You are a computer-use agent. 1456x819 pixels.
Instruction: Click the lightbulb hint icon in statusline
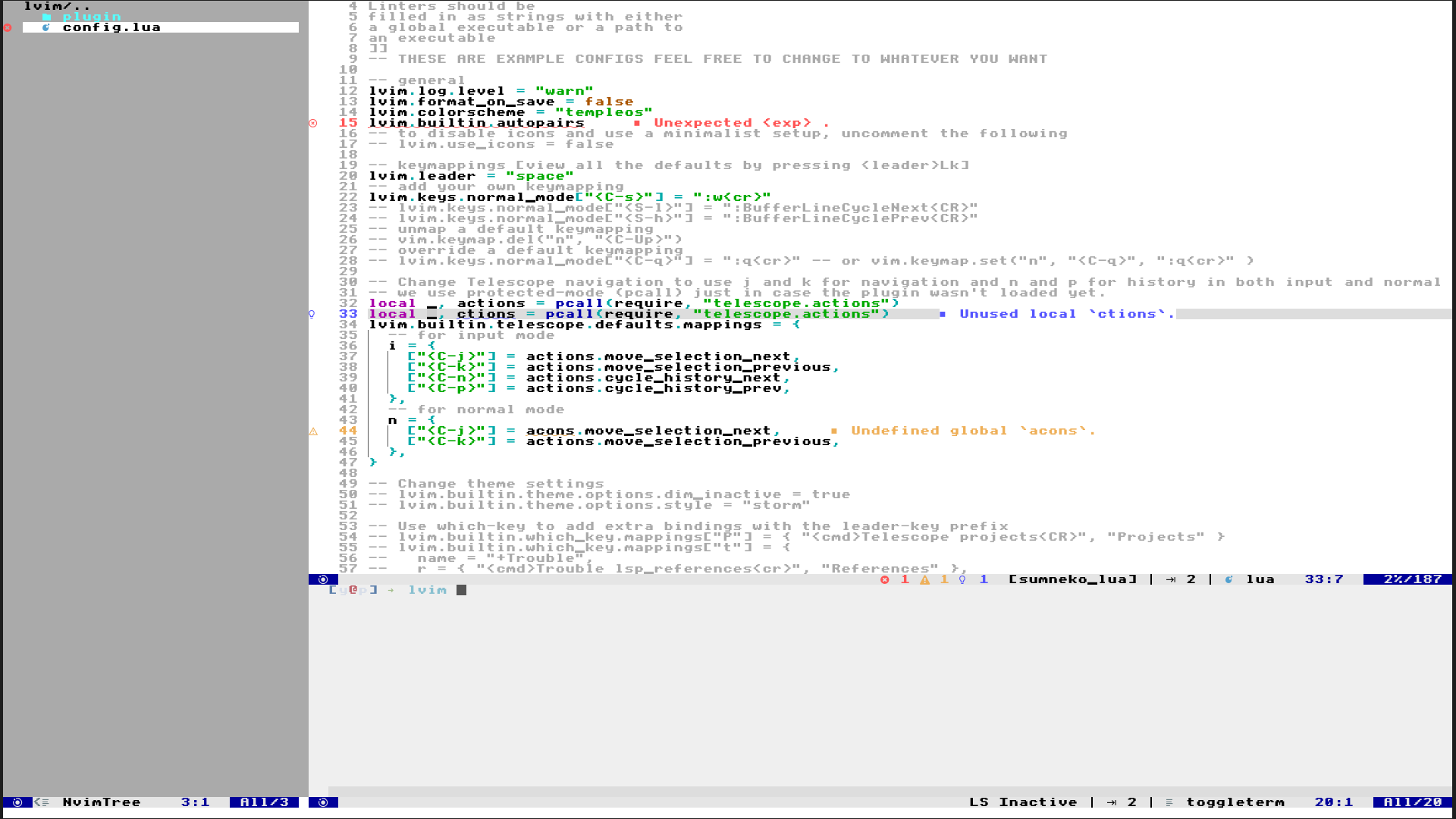point(962,579)
